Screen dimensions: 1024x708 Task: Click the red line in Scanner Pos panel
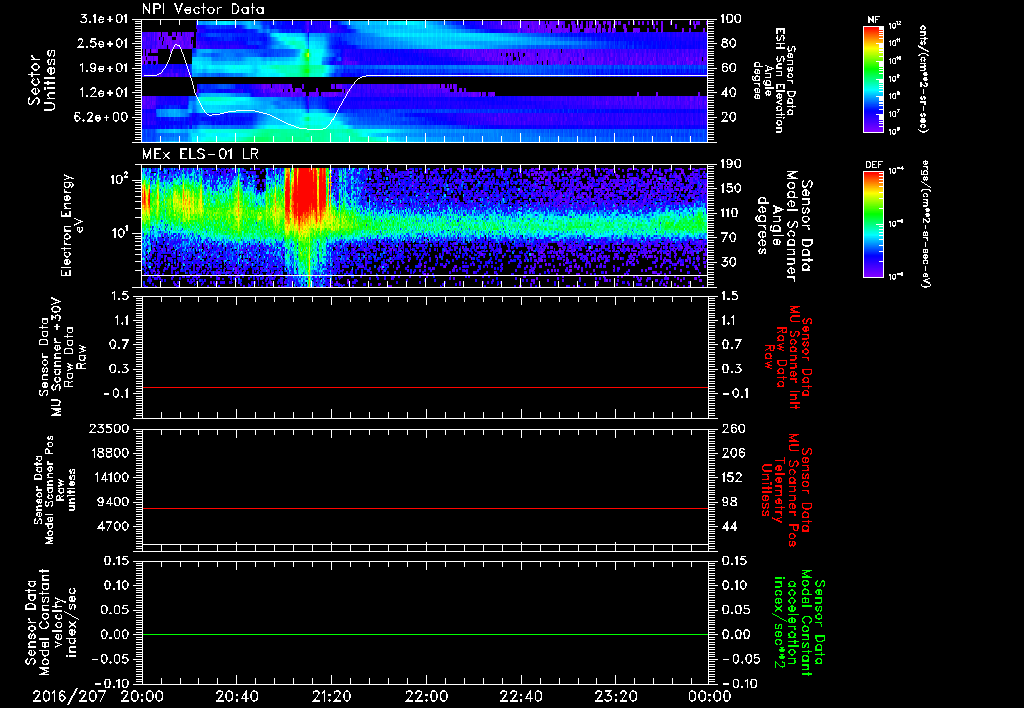tap(424, 508)
